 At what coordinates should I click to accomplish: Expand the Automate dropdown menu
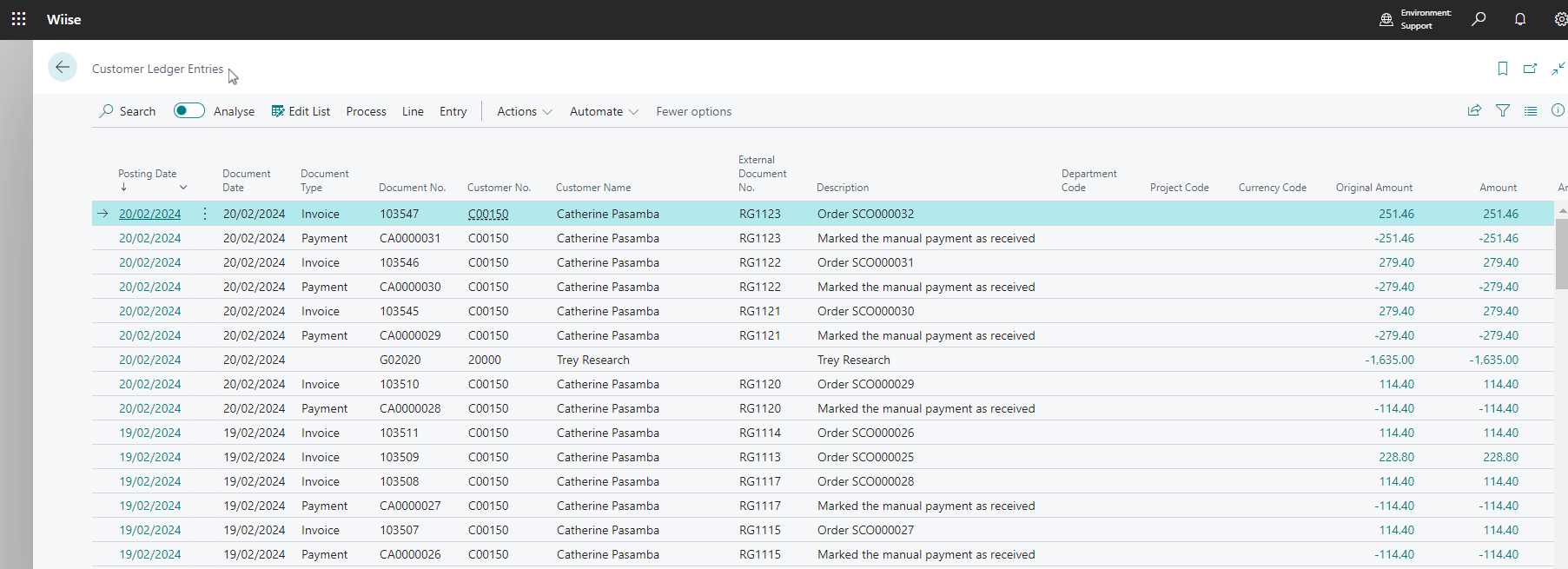click(x=604, y=111)
